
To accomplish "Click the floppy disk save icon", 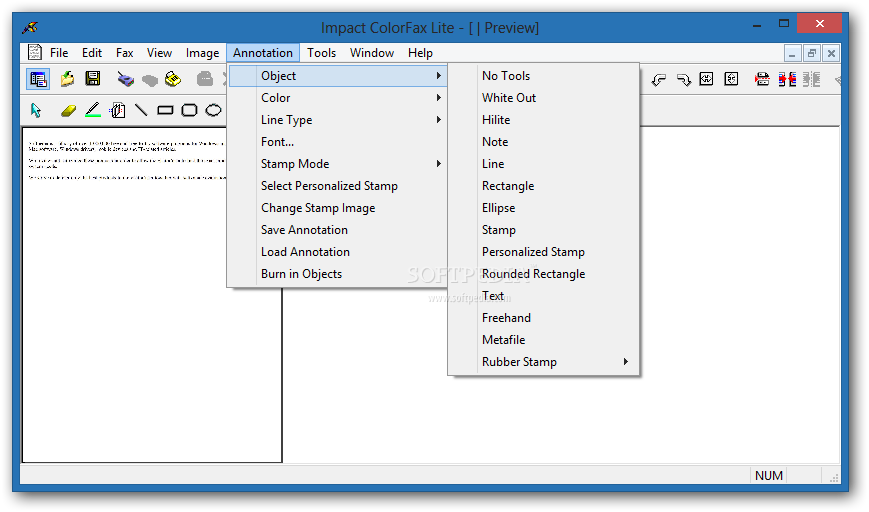I will [x=93, y=79].
